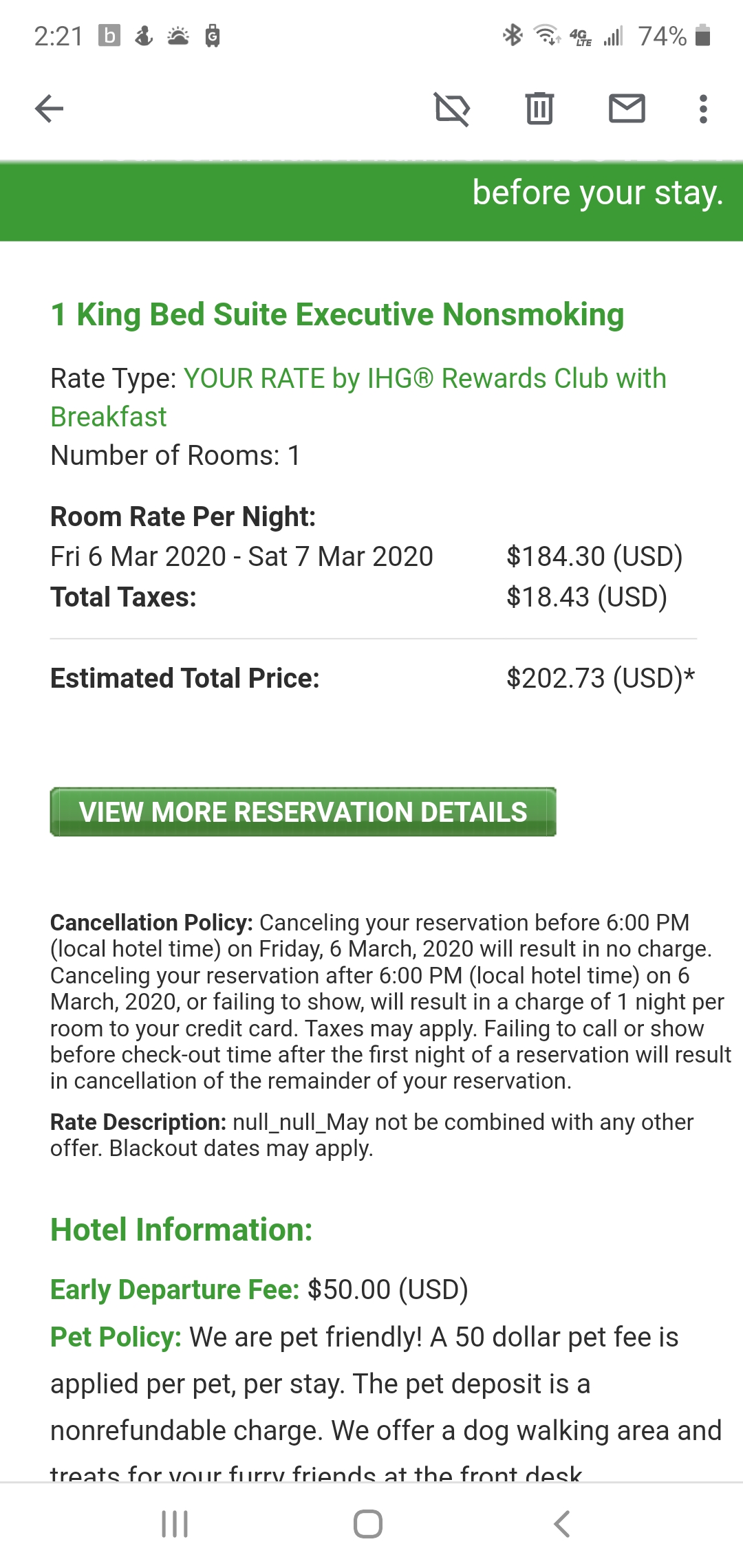Tap the Estimated Total Price amount
This screenshot has width=743, height=1568.
click(x=600, y=678)
